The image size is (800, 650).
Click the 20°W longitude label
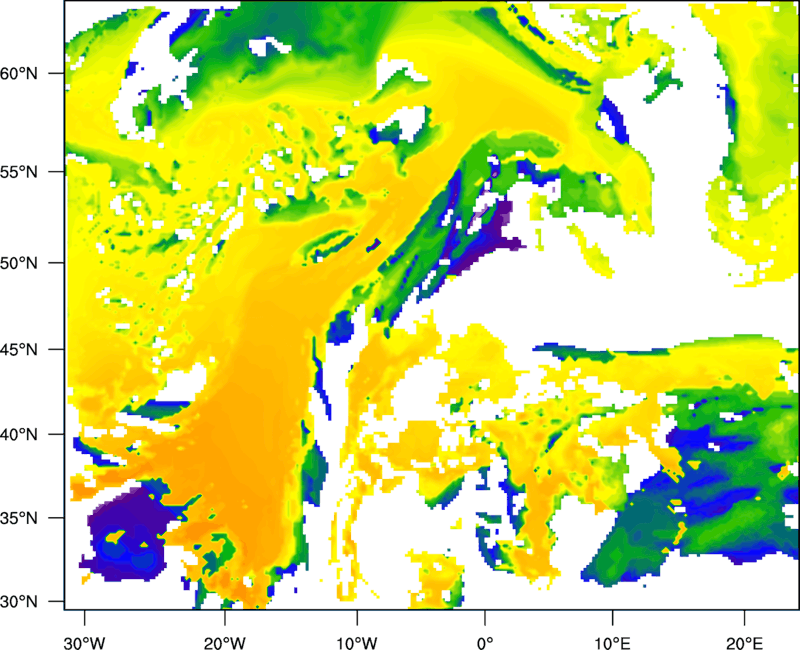(x=224, y=643)
